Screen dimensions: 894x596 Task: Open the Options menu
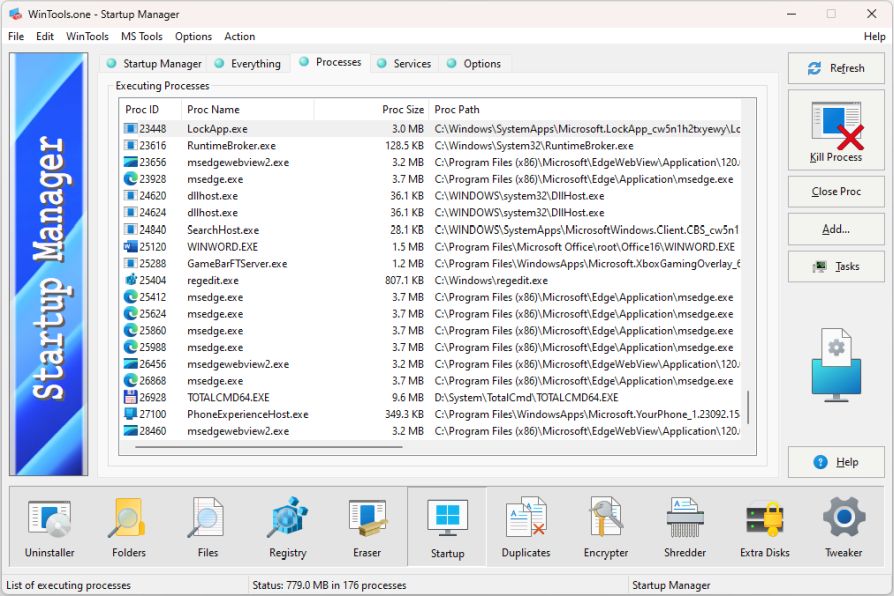coord(193,37)
